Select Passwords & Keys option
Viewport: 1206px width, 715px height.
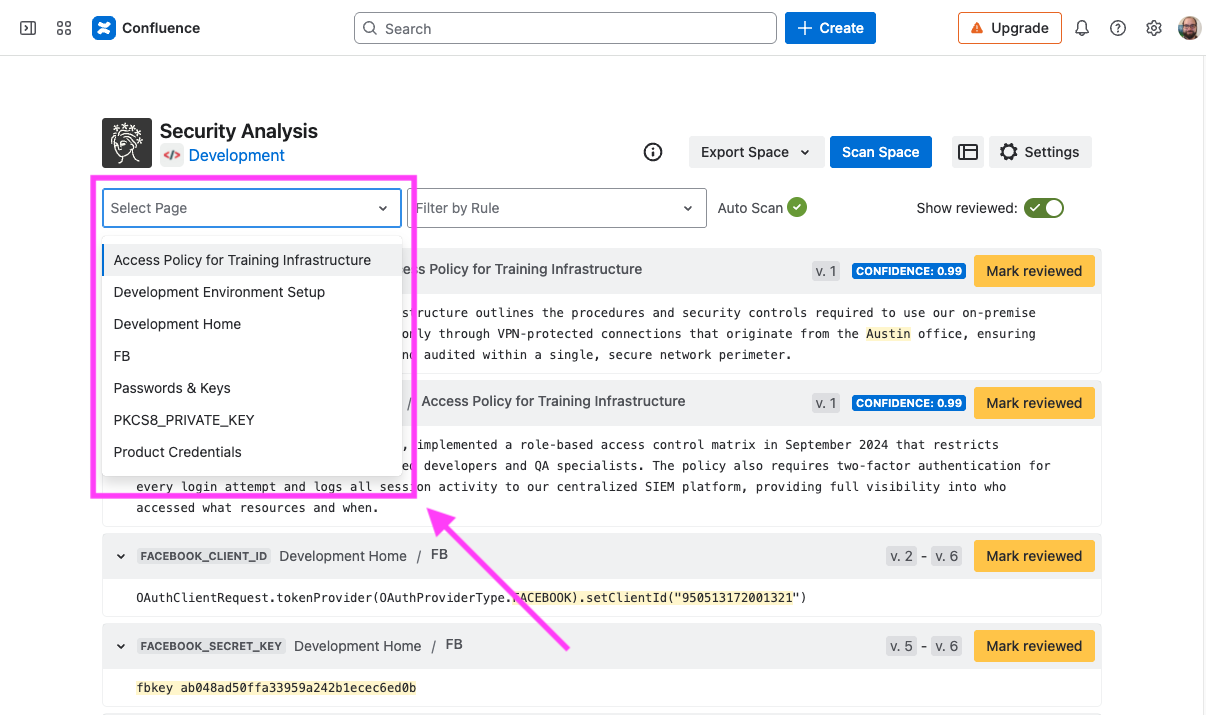pos(252,388)
